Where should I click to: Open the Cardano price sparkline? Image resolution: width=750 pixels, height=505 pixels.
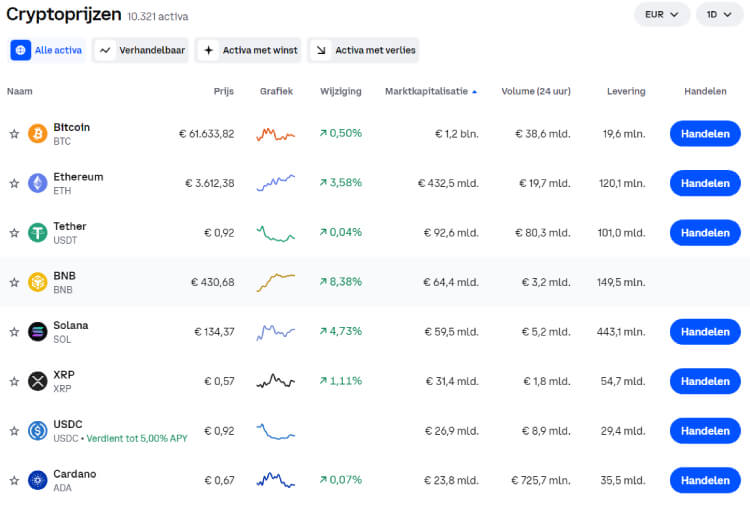pyautogui.click(x=276, y=480)
